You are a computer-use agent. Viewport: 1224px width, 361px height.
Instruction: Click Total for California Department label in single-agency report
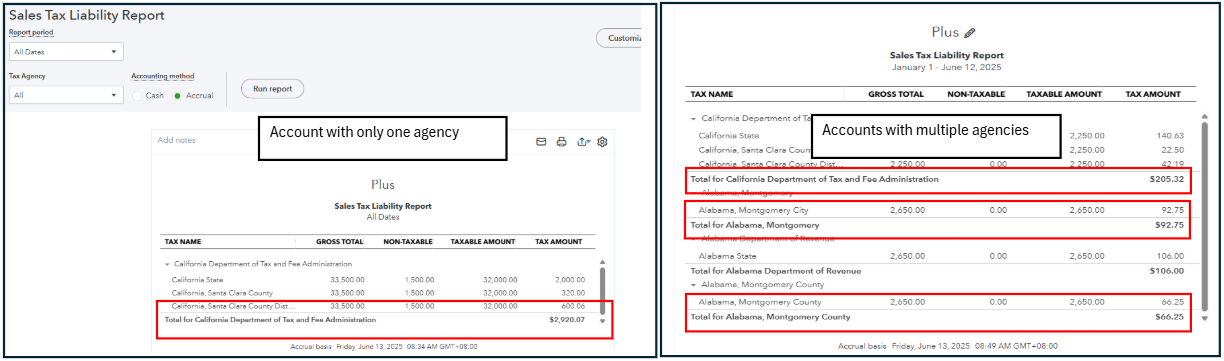(x=270, y=320)
